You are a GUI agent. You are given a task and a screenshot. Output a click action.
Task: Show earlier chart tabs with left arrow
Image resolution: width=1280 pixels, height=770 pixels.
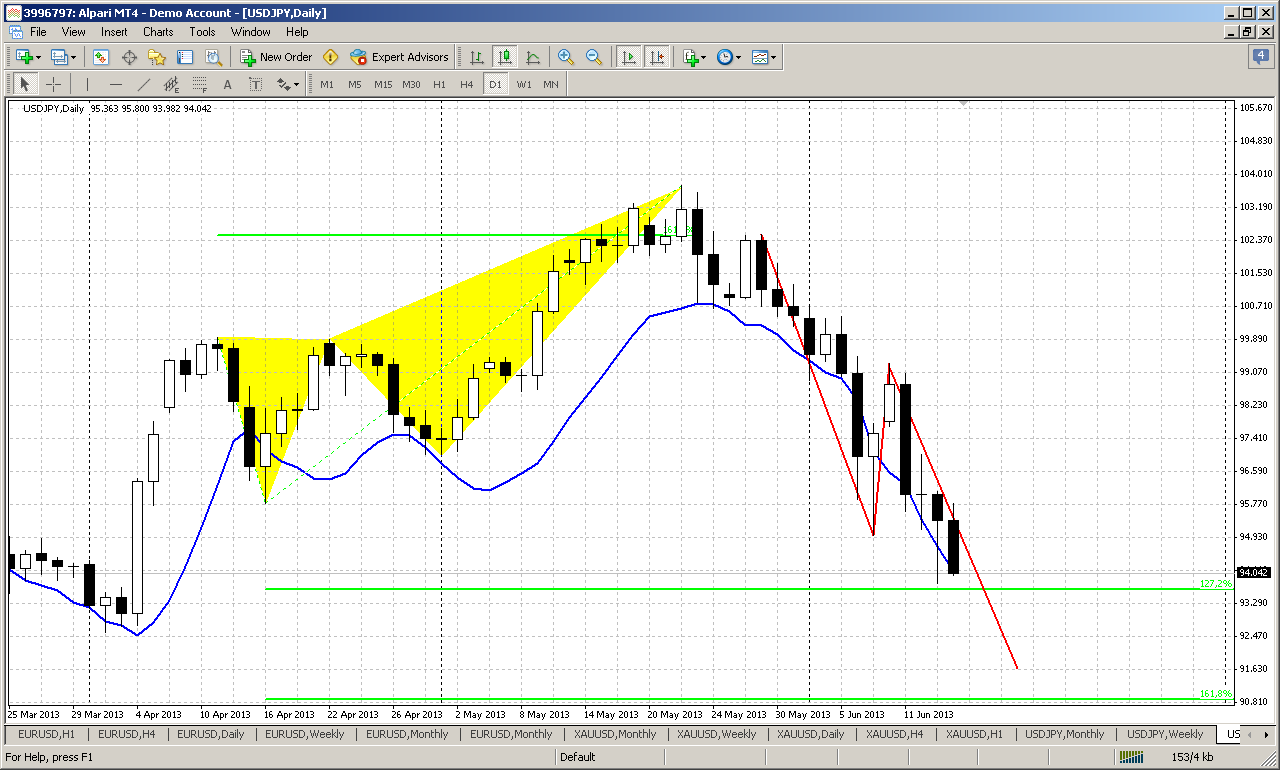click(x=1251, y=735)
